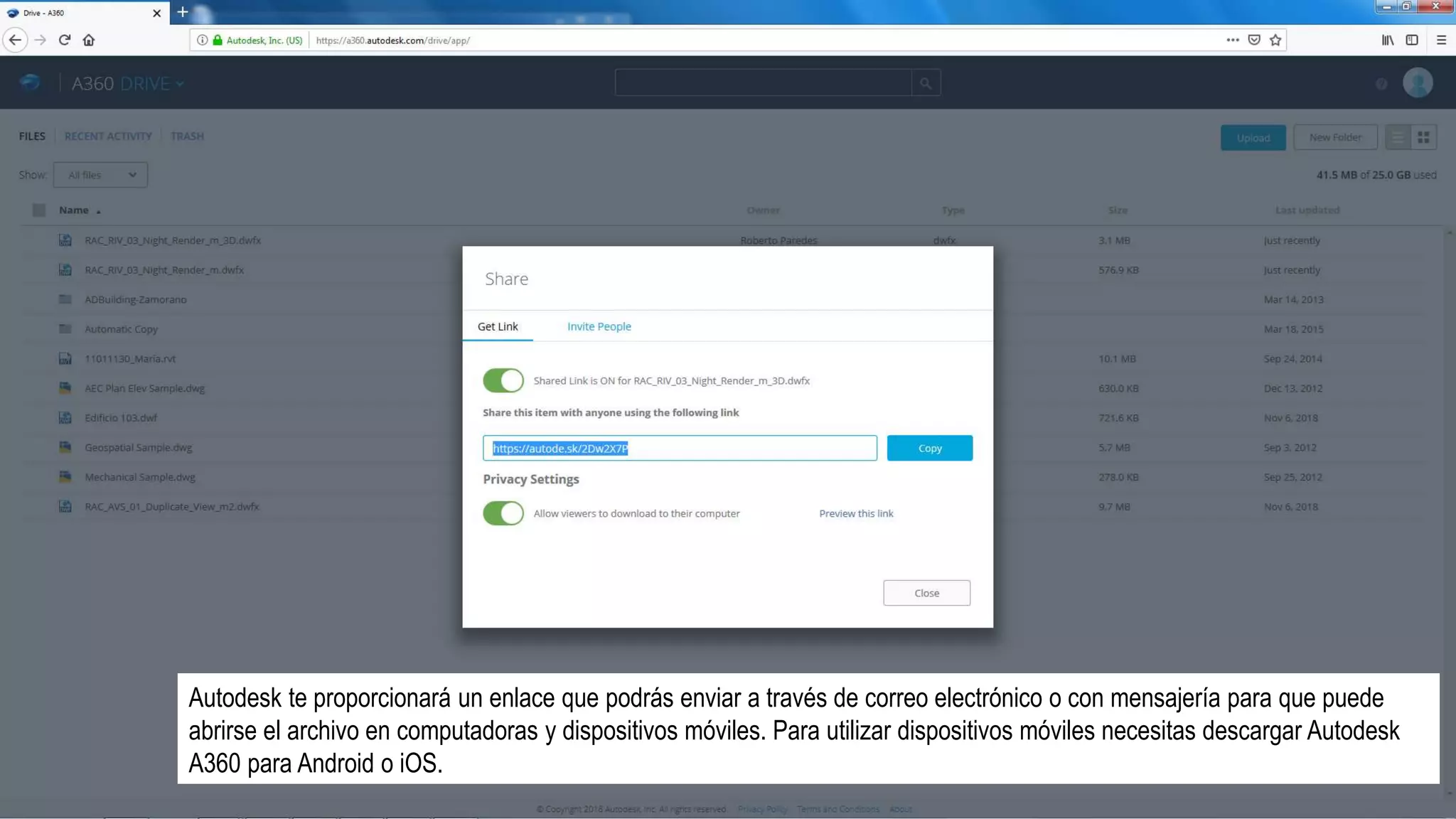This screenshot has height=819, width=1456.
Task: Open the A360 DRIVE product dropdown
Action: click(x=152, y=83)
